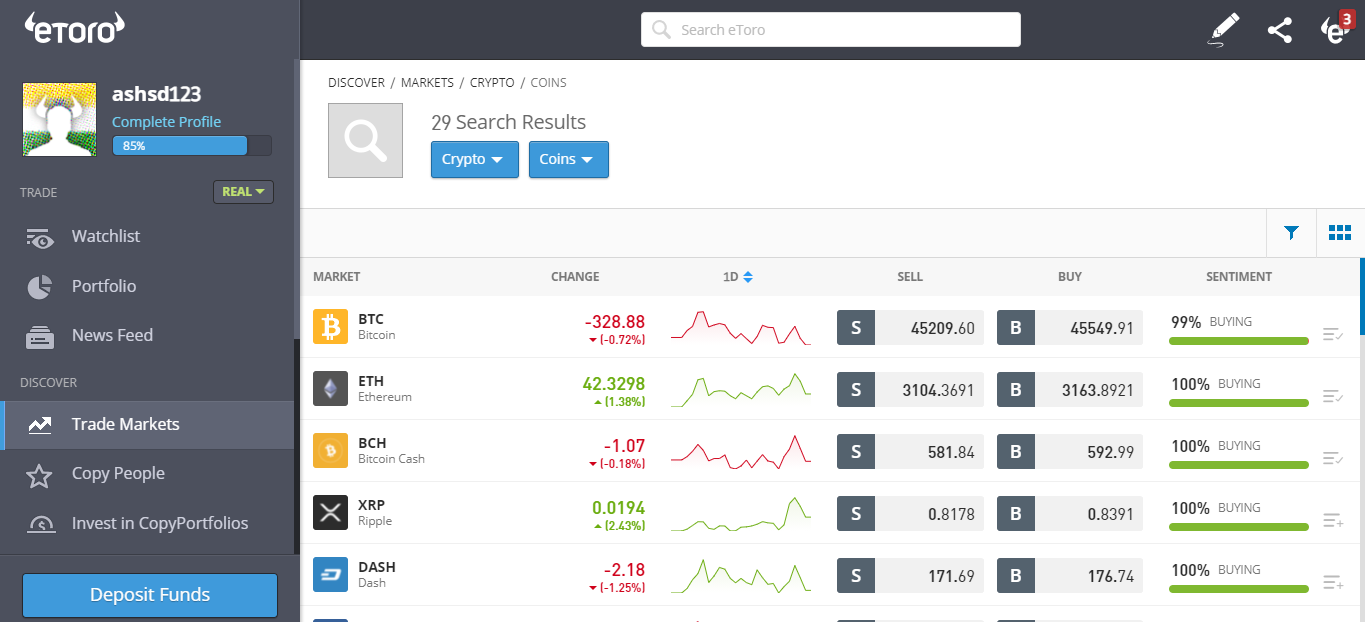Open News Feed in sidebar
Screen dimensions: 1365x622
(147, 335)
